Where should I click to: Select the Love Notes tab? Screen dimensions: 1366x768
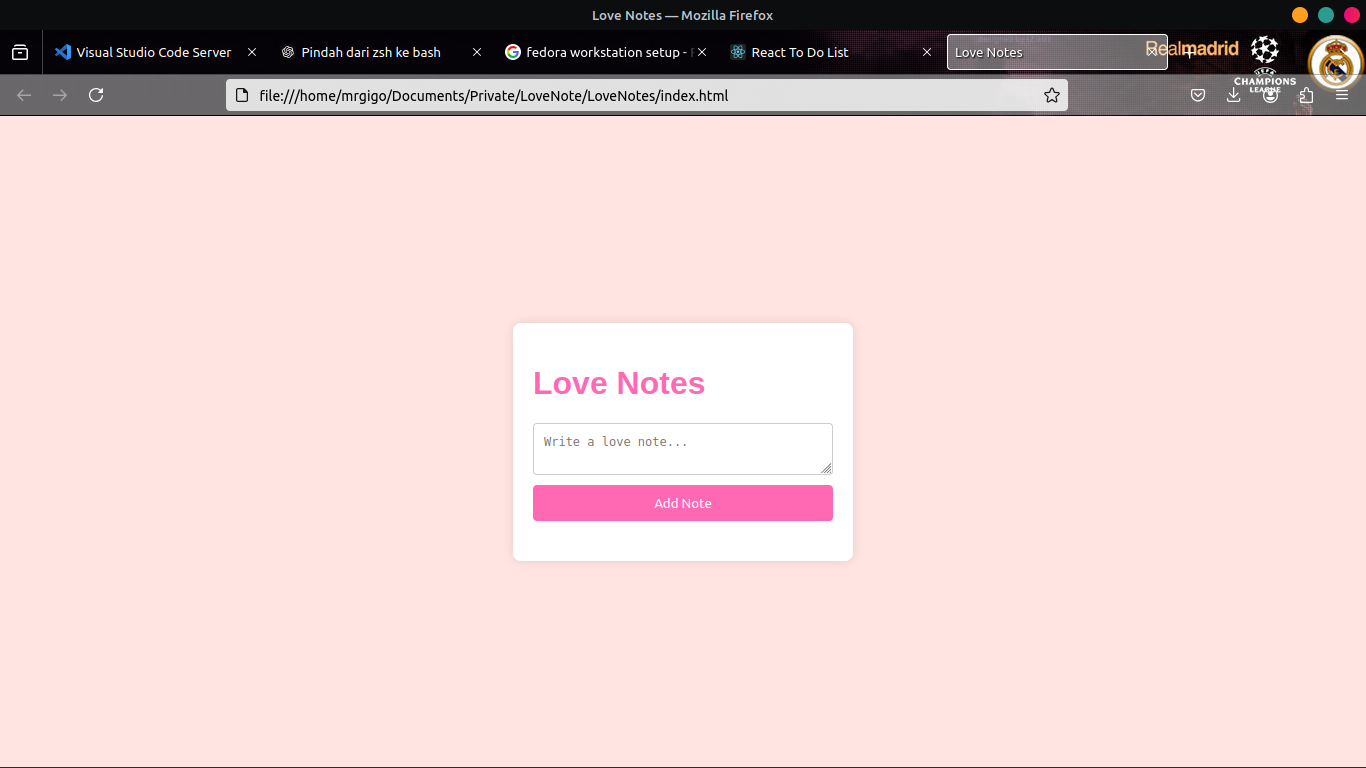[1057, 52]
